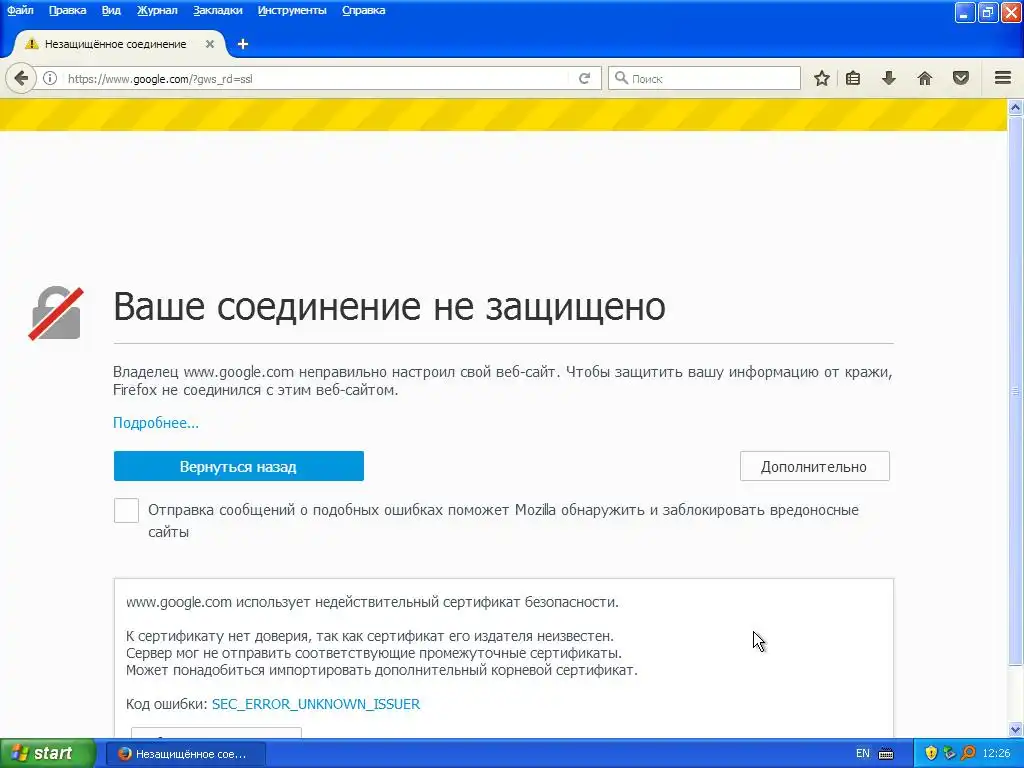
Task: Open the Закладки menu
Action: (217, 10)
